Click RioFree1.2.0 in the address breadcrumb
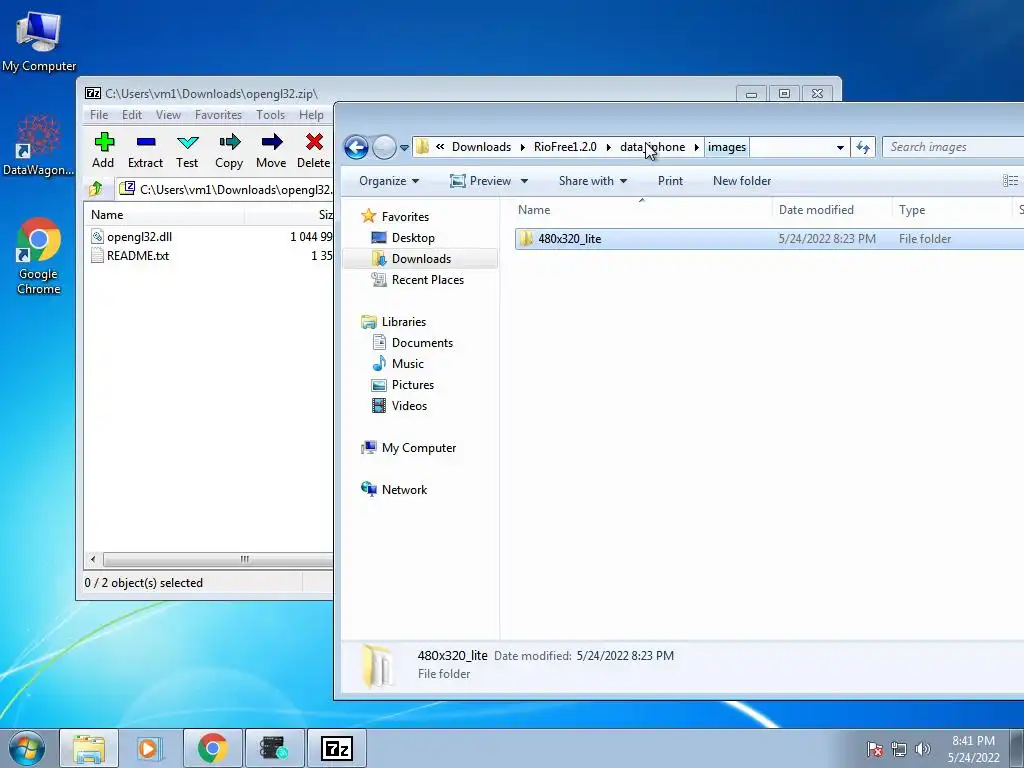1024x768 pixels. click(565, 147)
